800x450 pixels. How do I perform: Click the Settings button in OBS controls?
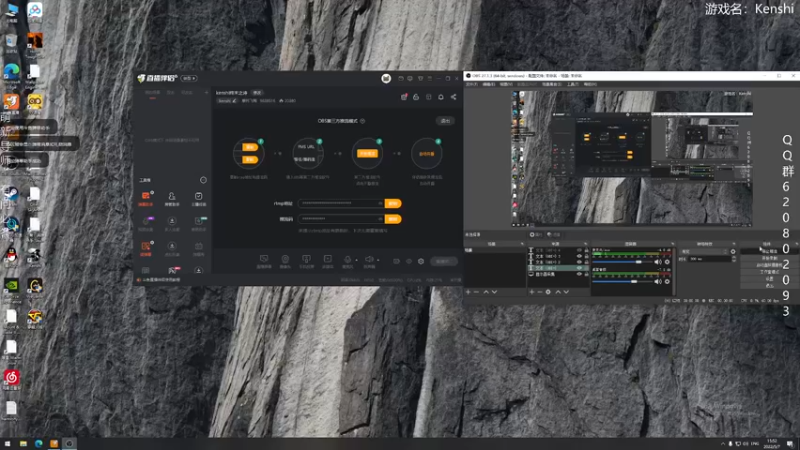(770, 279)
